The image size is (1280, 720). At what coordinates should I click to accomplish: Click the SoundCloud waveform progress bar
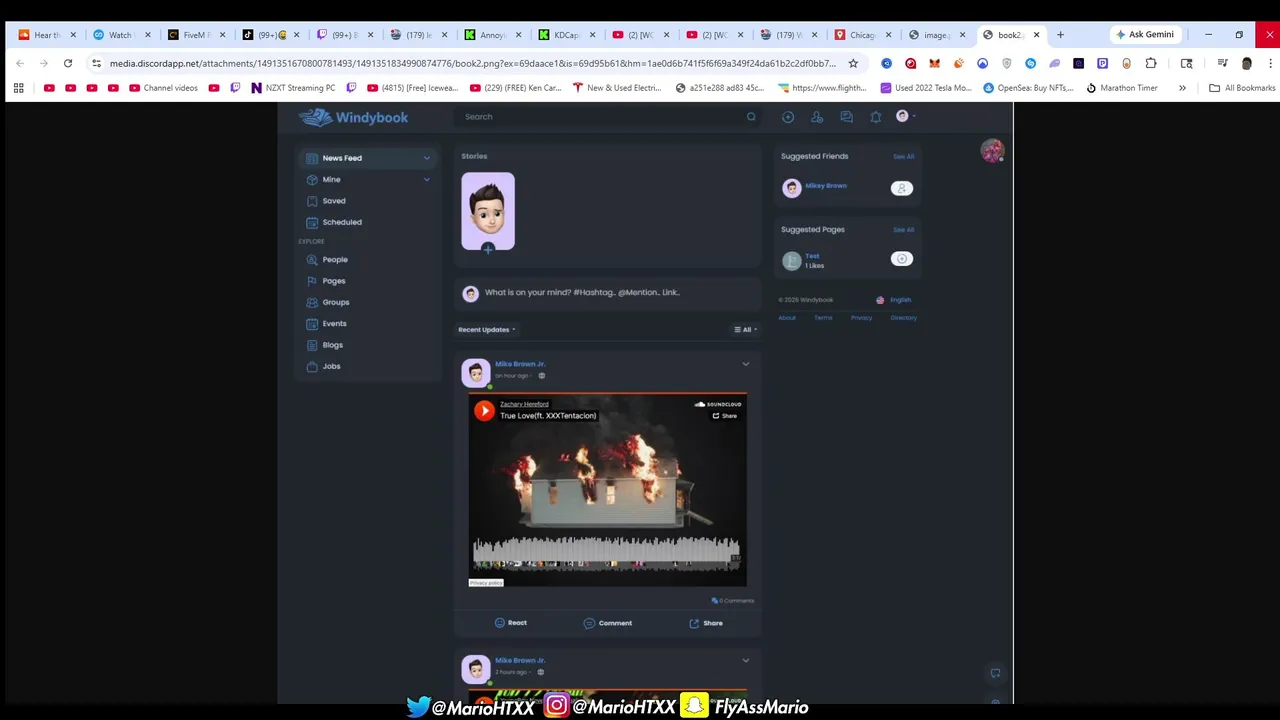pyautogui.click(x=607, y=553)
